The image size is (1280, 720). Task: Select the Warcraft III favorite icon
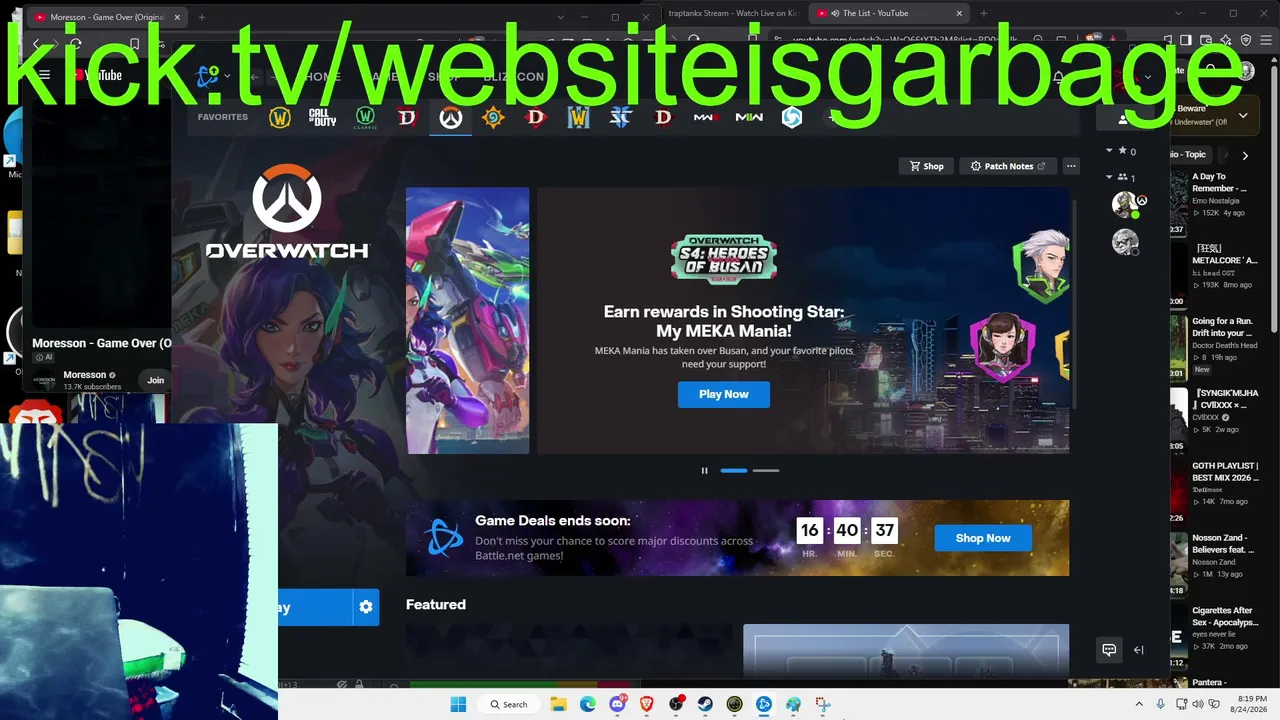[579, 118]
